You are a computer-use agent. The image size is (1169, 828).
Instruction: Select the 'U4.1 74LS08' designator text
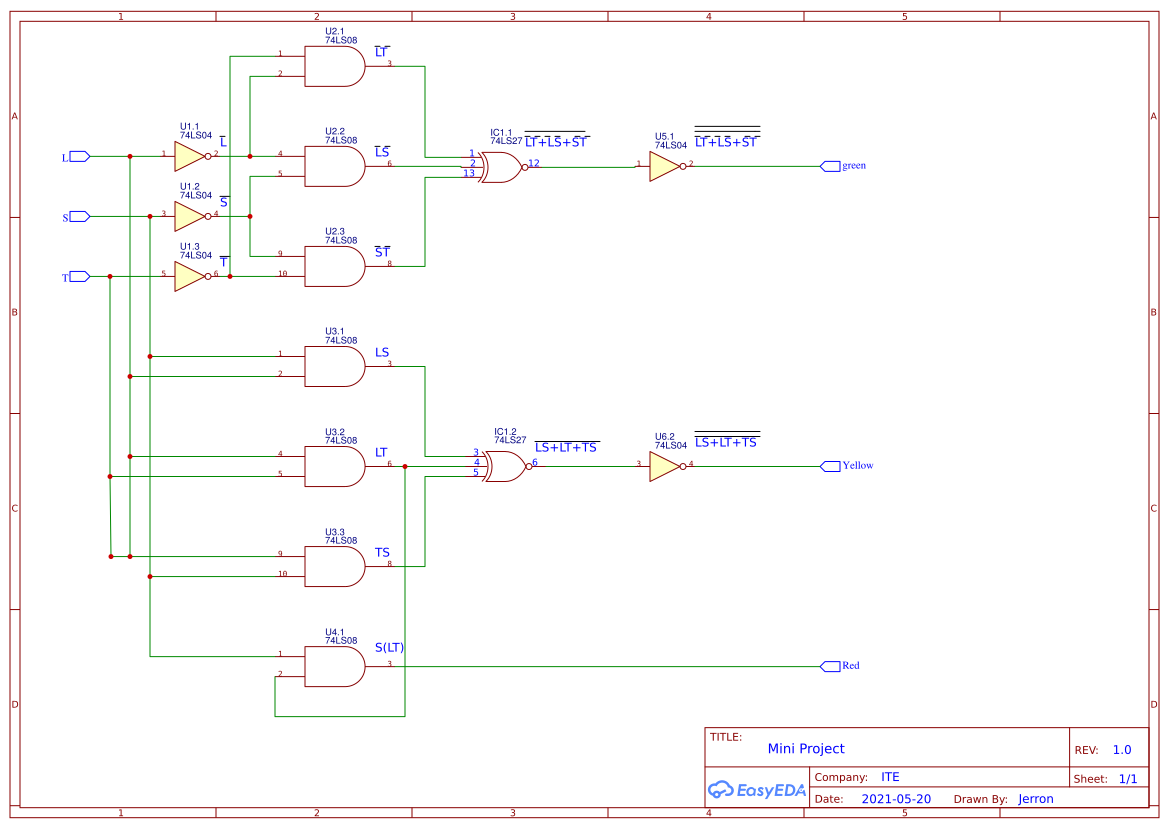(341, 636)
